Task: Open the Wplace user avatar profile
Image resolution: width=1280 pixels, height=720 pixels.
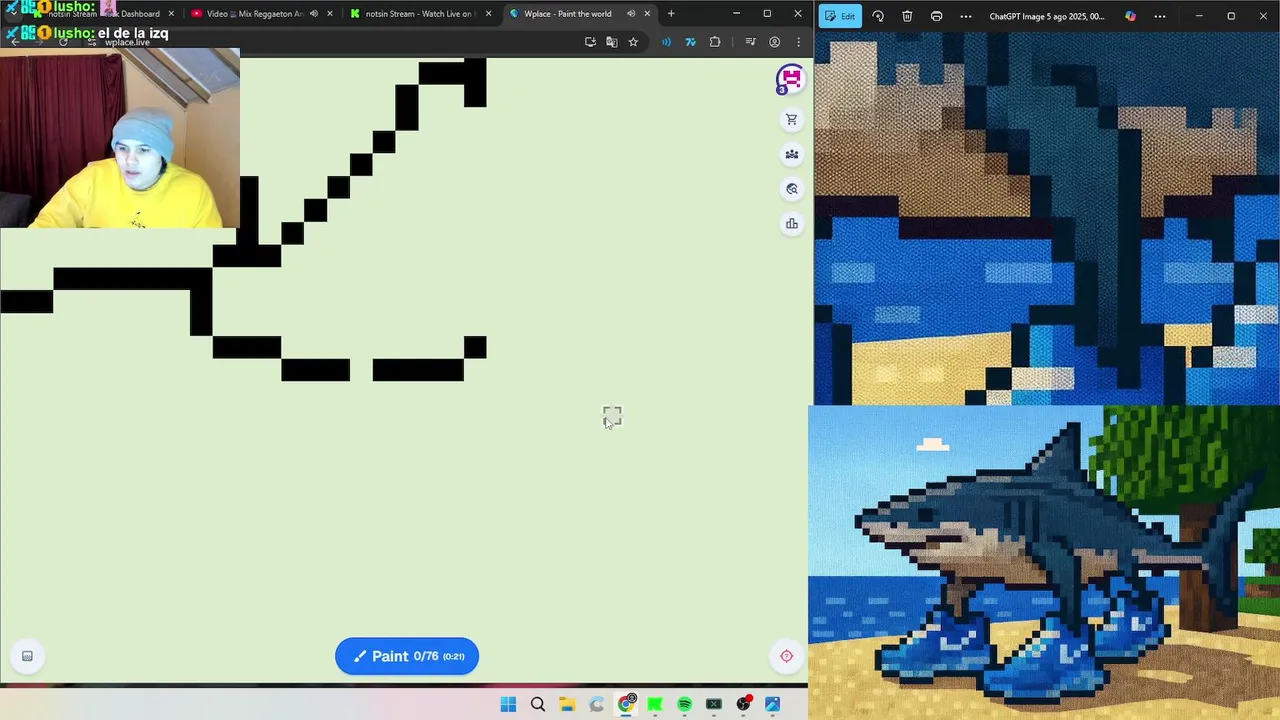Action: [x=790, y=79]
